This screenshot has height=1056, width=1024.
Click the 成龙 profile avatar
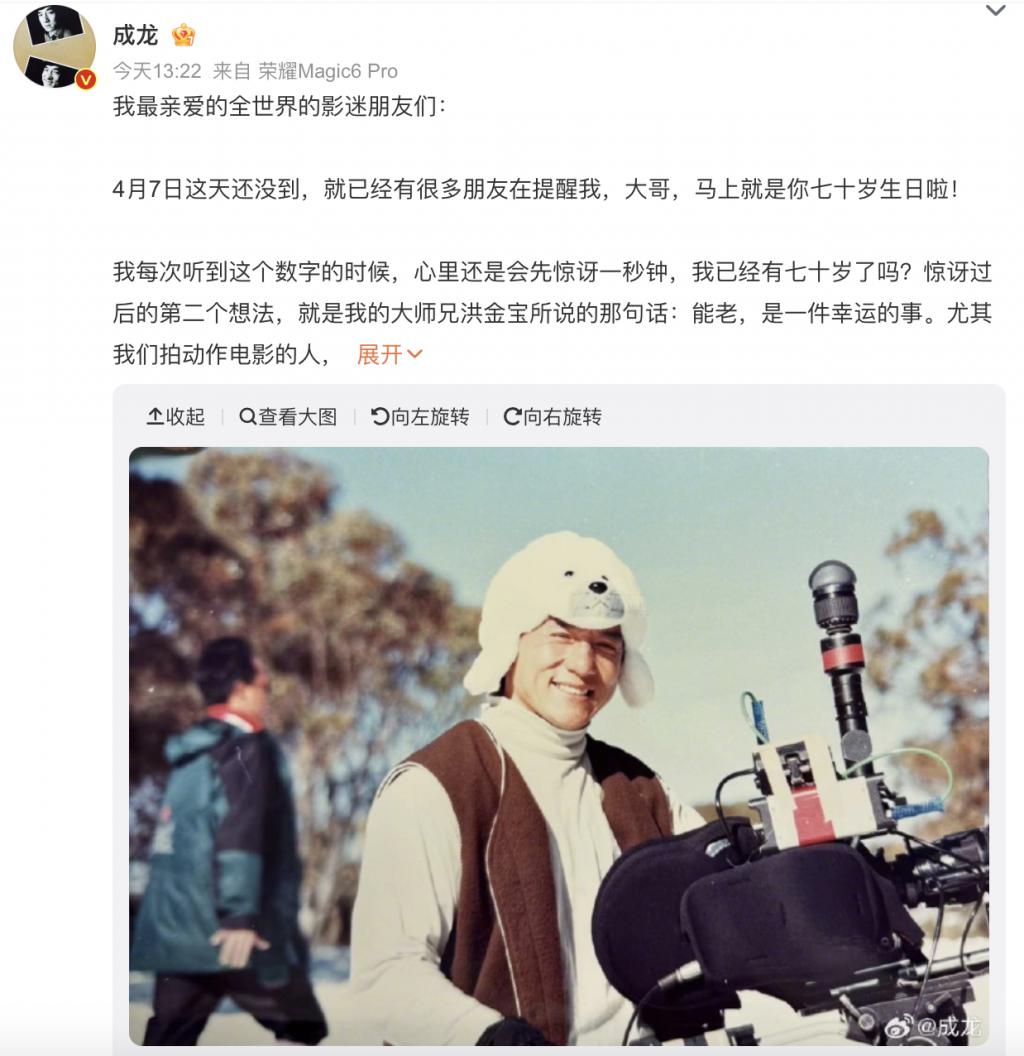(x=55, y=46)
